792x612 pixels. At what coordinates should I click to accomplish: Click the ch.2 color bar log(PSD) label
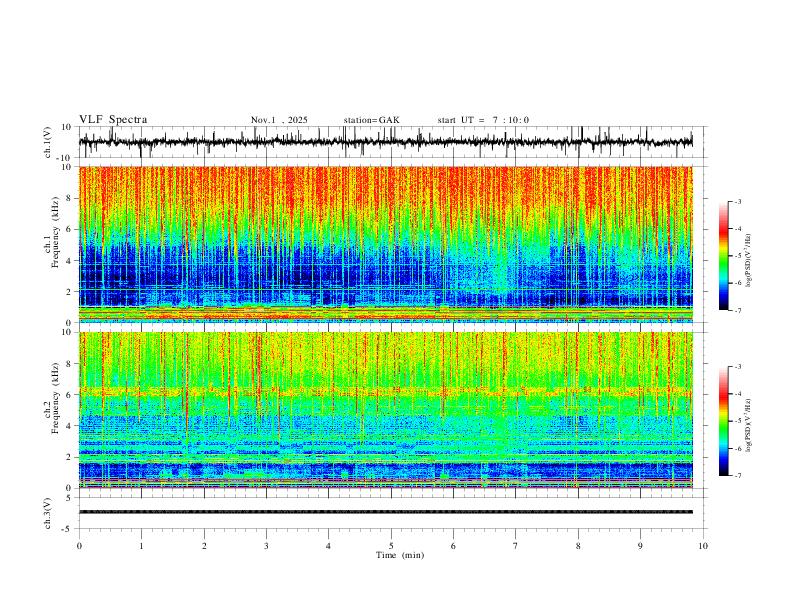(x=748, y=425)
